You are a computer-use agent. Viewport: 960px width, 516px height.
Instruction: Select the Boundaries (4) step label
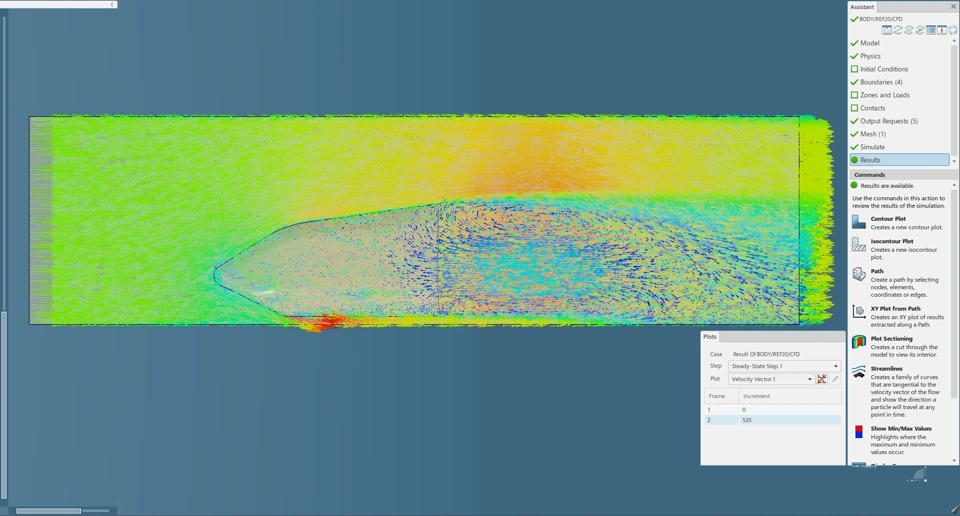pyautogui.click(x=881, y=82)
